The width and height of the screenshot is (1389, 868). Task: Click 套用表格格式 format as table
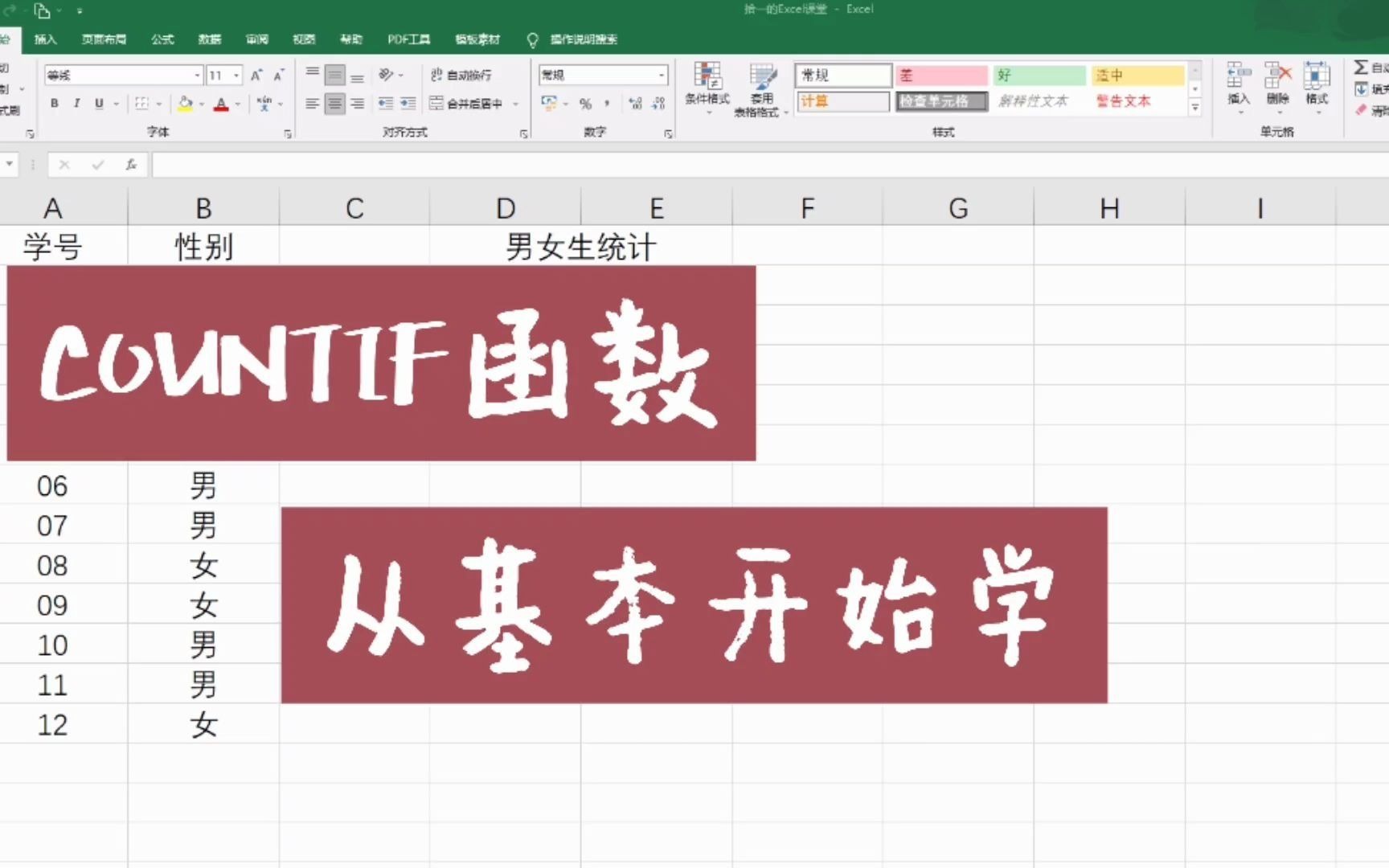[x=760, y=88]
